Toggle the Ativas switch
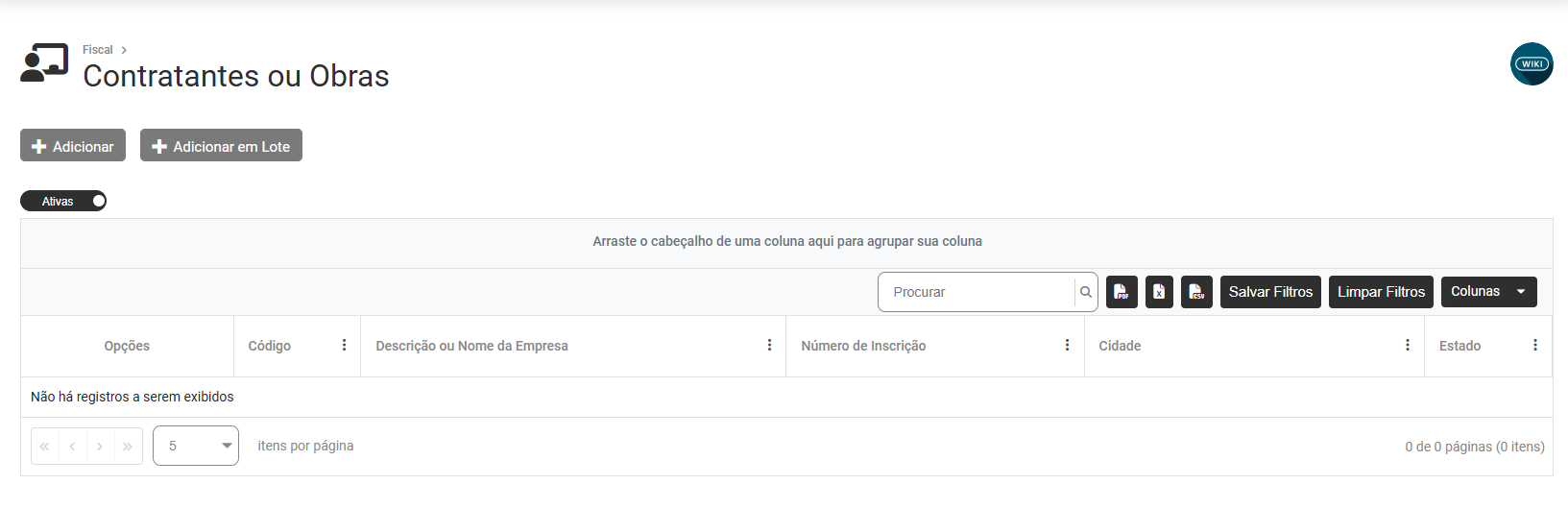 click(63, 201)
